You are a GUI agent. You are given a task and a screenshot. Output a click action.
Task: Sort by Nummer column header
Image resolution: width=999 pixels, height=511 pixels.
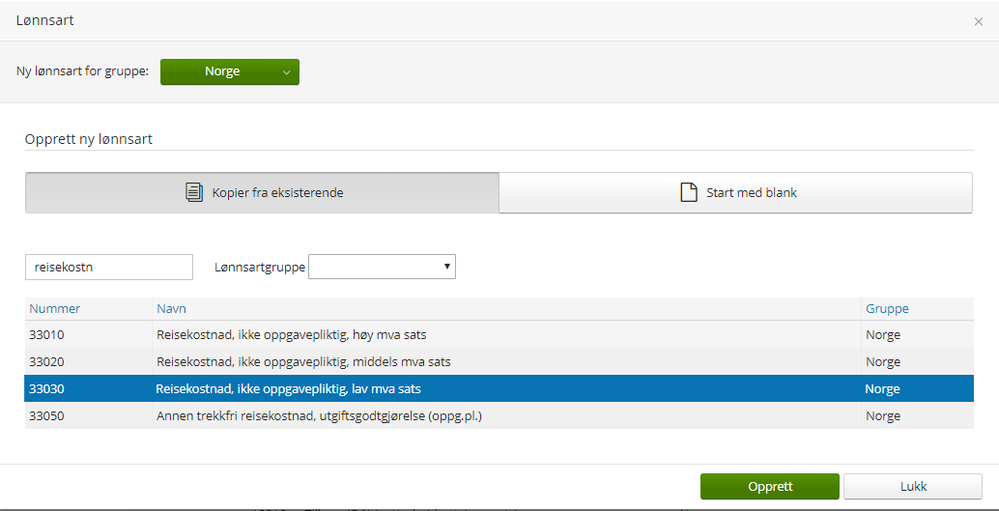pos(55,309)
